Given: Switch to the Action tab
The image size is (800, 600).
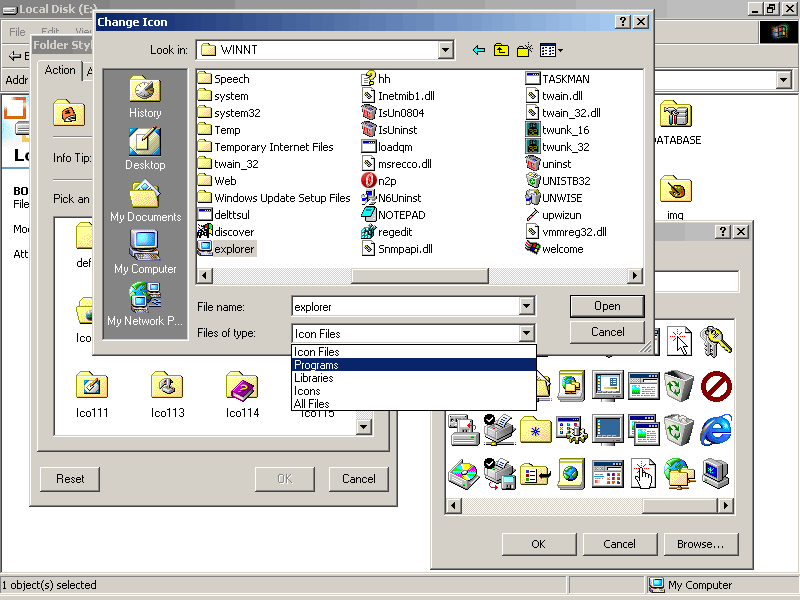Looking at the screenshot, I should [x=60, y=70].
